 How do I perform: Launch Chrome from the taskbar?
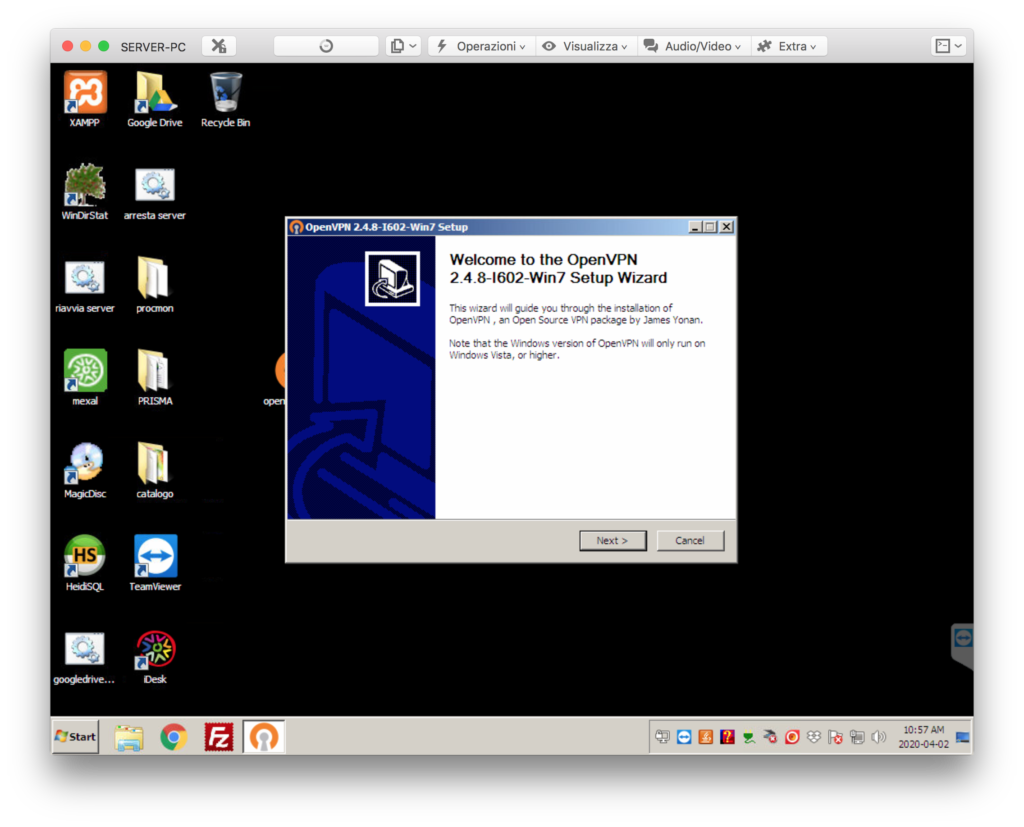pos(173,738)
